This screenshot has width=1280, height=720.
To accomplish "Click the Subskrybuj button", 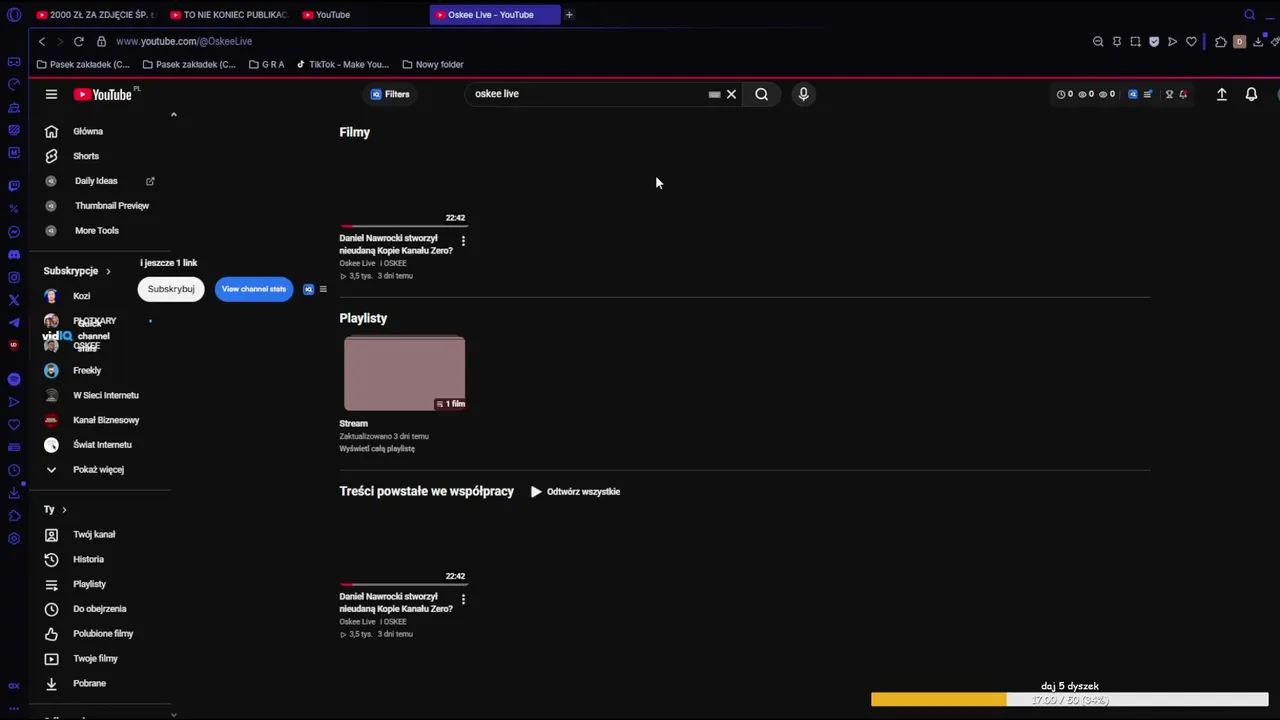I will [x=171, y=289].
